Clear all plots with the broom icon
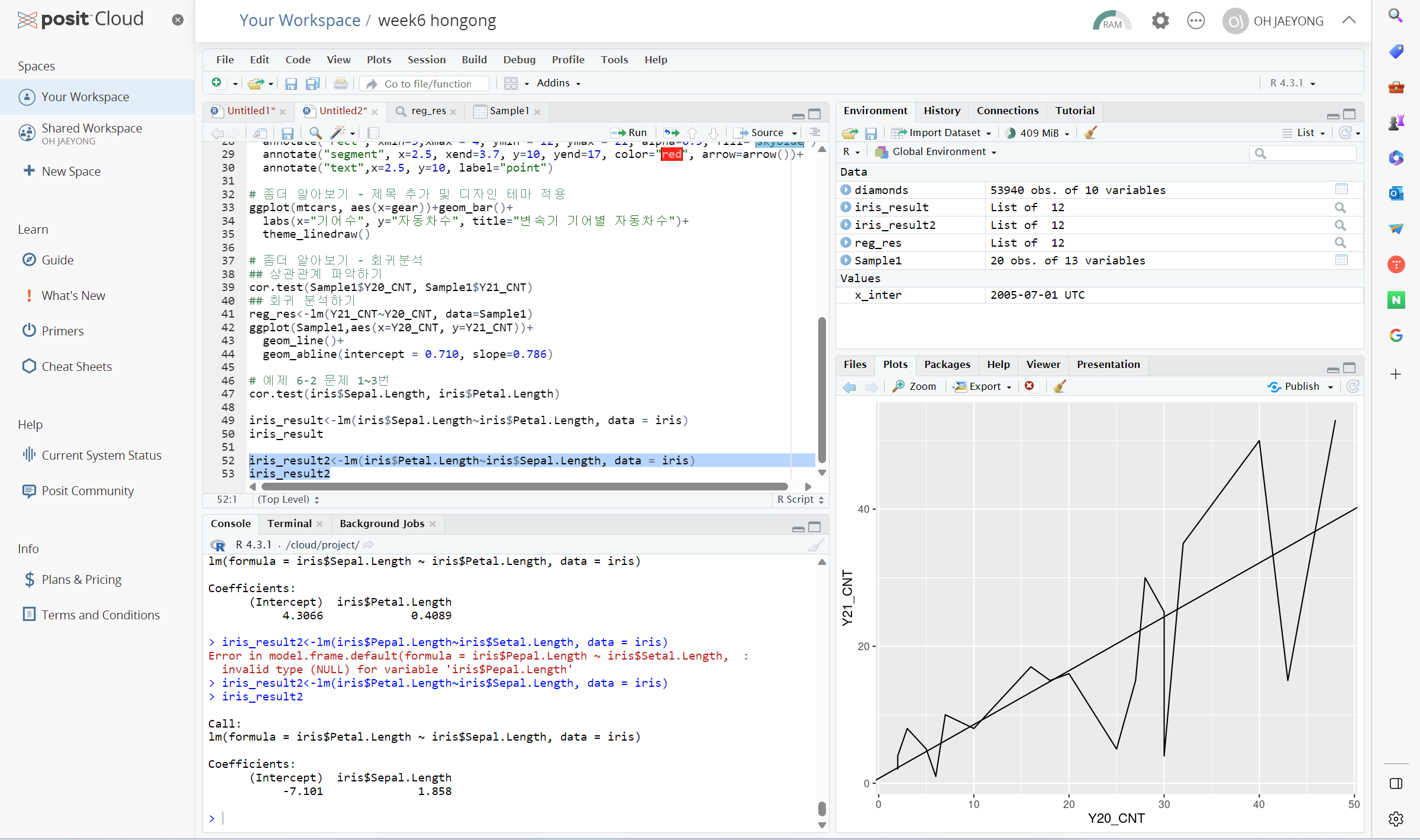1420x840 pixels. 1059,386
